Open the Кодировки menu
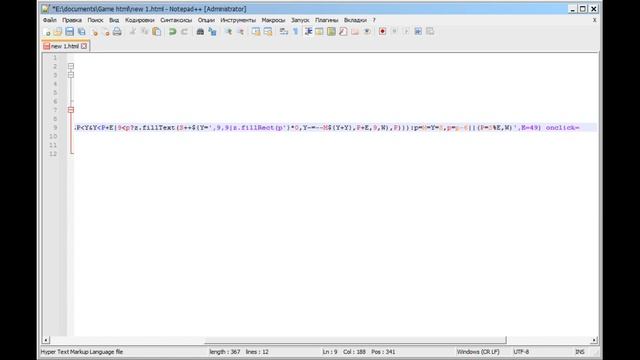Viewport: 640px width, 360px height. 140,20
